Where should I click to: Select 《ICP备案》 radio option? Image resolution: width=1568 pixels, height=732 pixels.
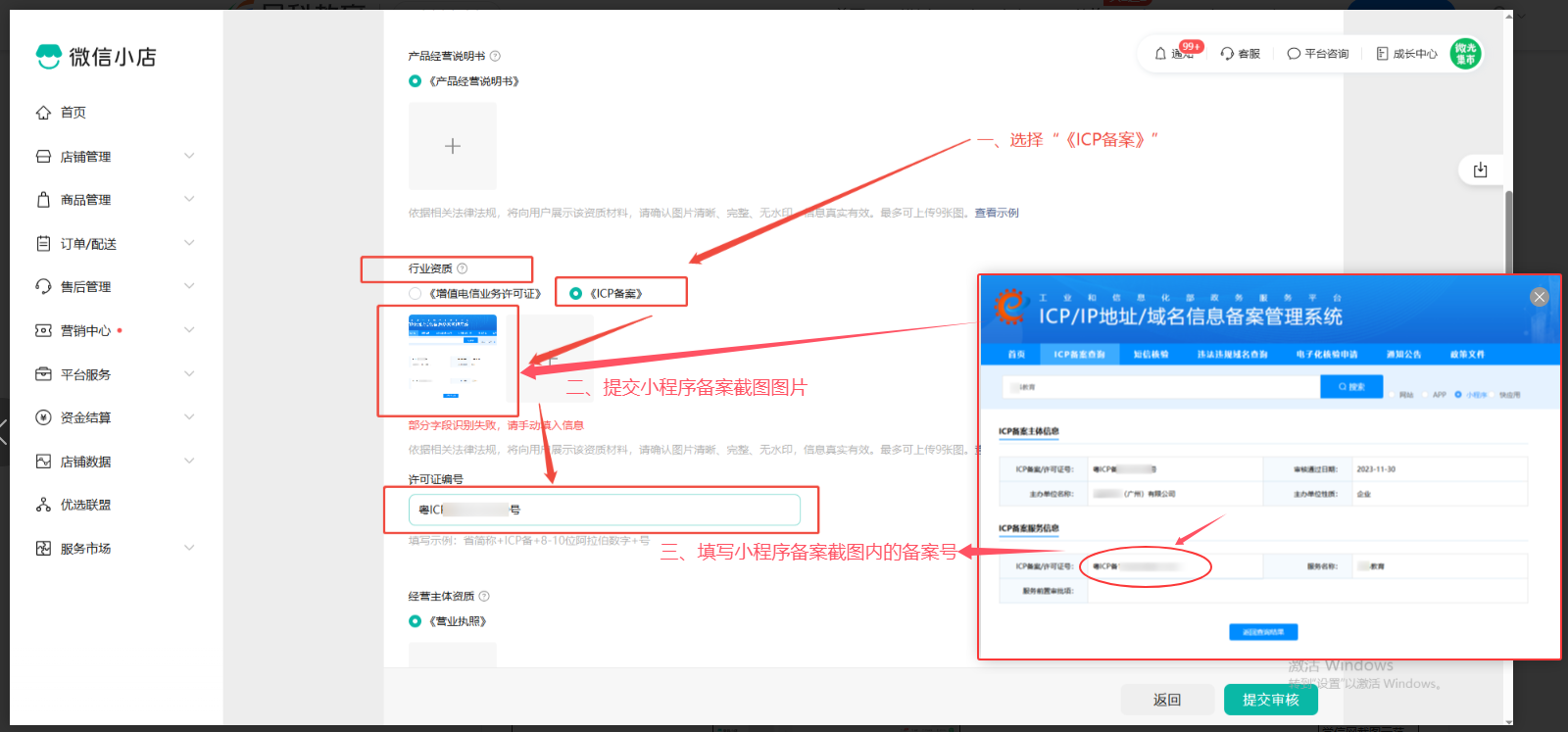pos(575,294)
